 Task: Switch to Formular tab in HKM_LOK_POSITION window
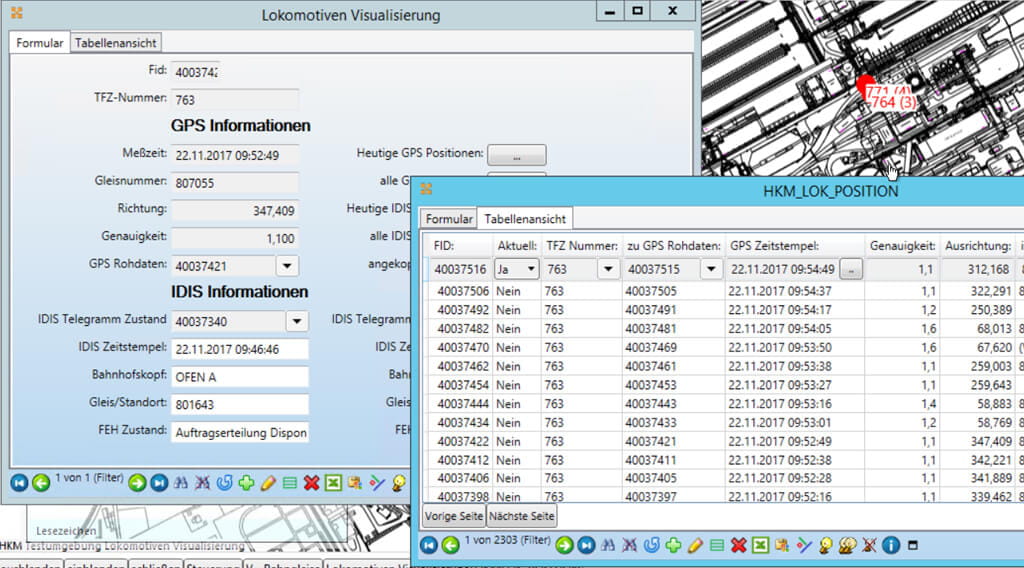coord(449,219)
